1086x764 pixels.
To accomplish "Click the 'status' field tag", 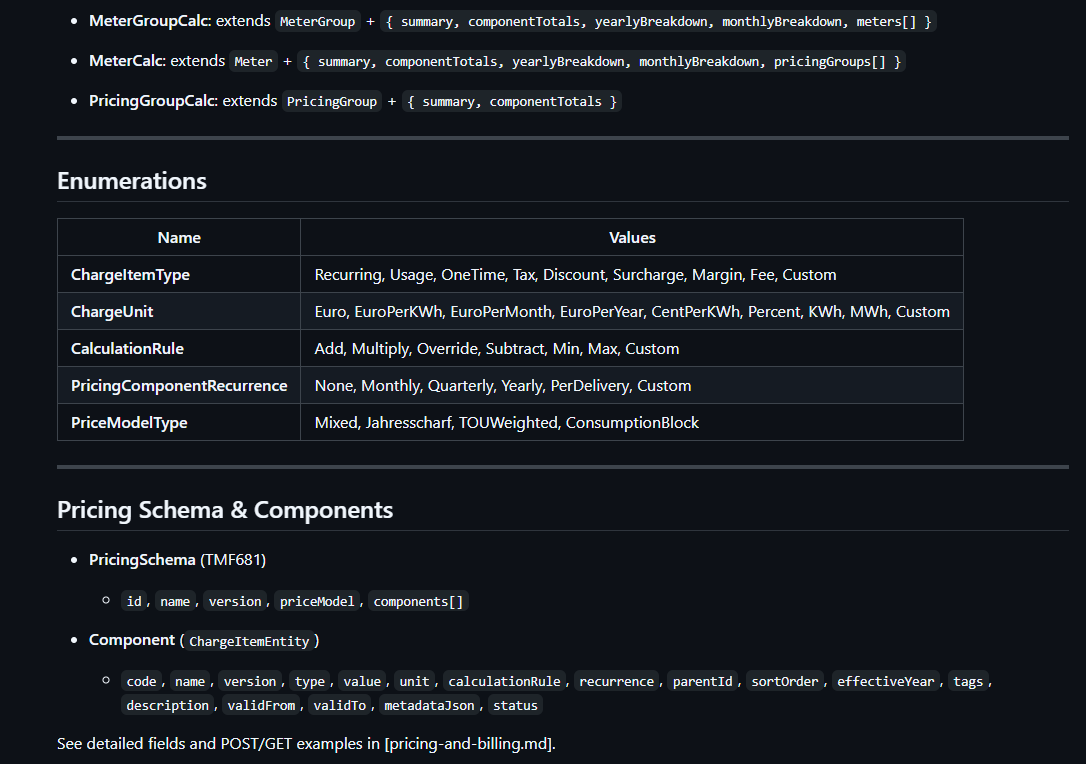I will tap(515, 705).
